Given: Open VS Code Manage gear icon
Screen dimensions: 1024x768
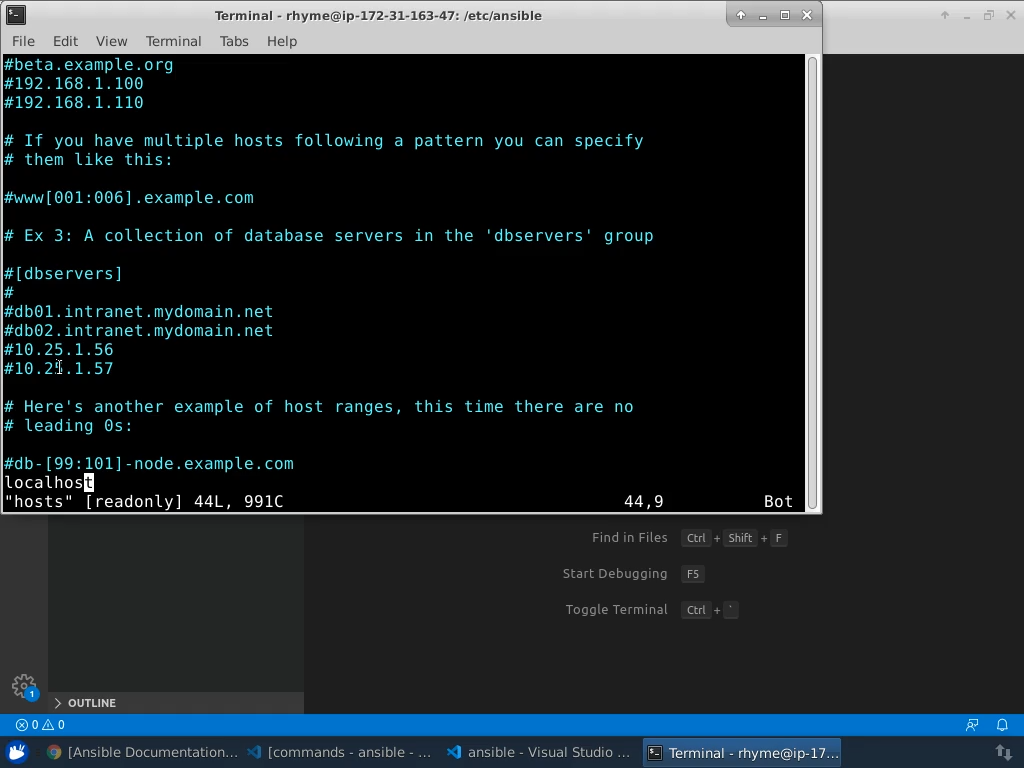Looking at the screenshot, I should click(24, 686).
